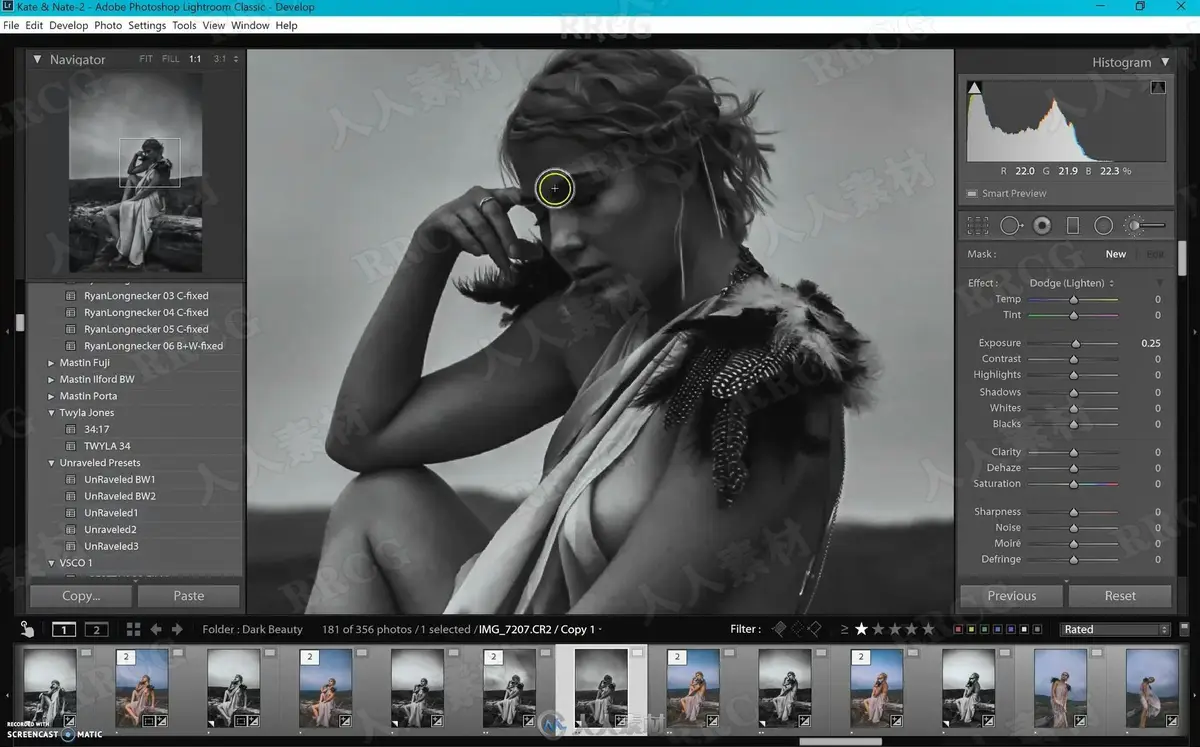Image resolution: width=1200 pixels, height=747 pixels.
Task: Select the Red Eye Correction tool
Action: 1042,226
